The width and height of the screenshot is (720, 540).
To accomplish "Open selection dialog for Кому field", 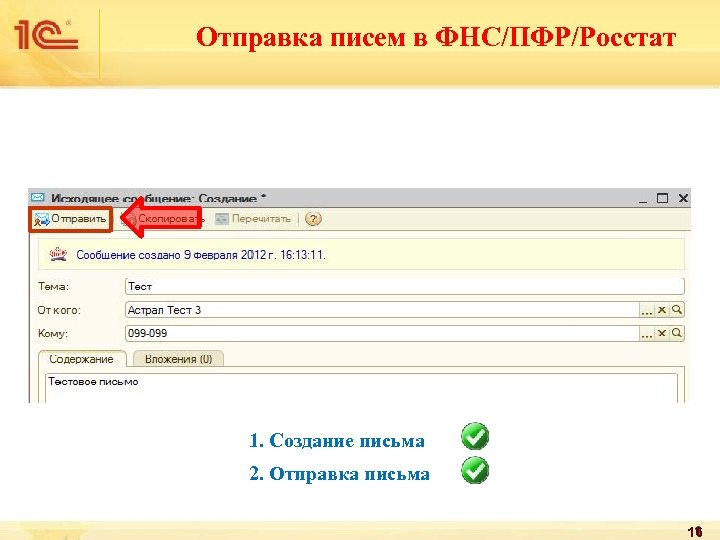I will (x=647, y=334).
